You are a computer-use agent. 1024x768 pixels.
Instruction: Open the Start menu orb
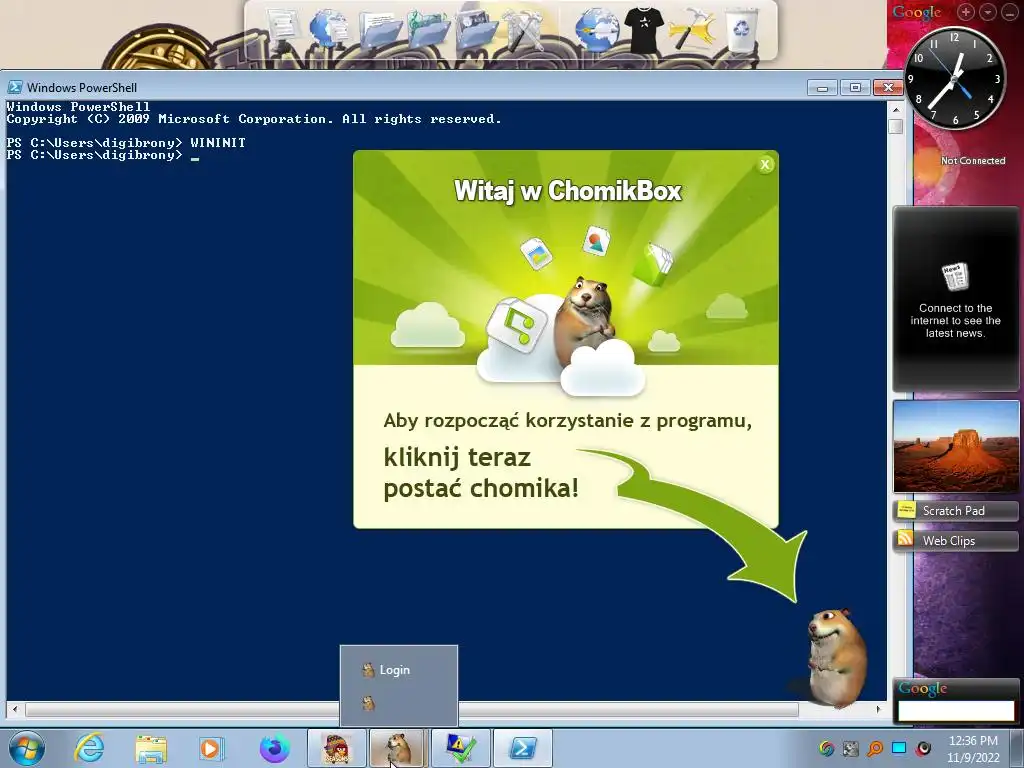[27, 748]
